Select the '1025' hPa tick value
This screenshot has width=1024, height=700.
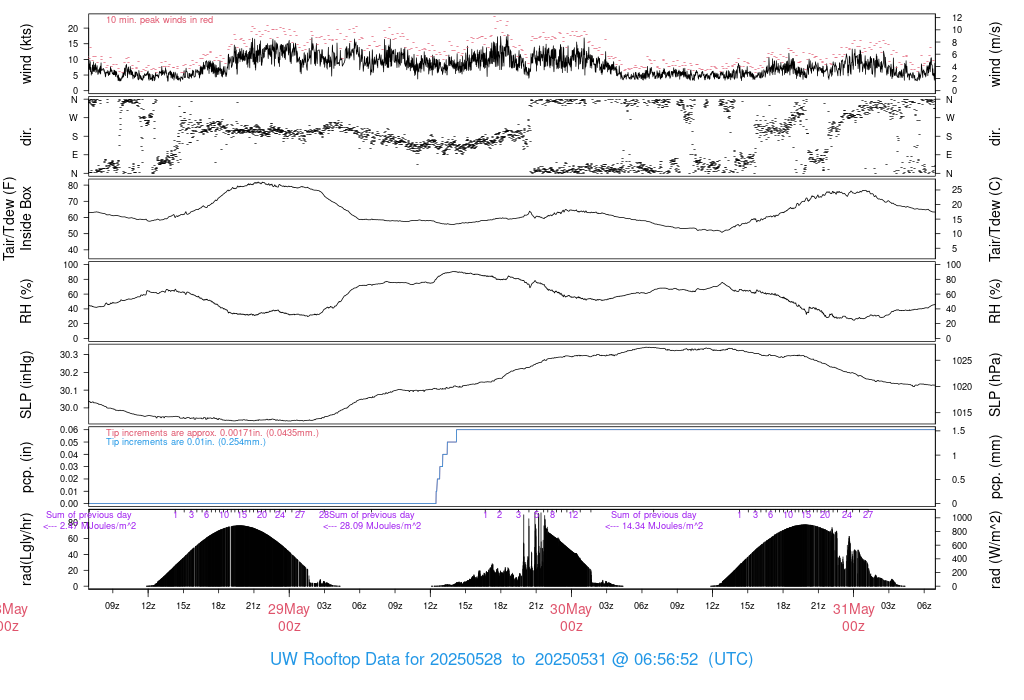[x=962, y=361]
